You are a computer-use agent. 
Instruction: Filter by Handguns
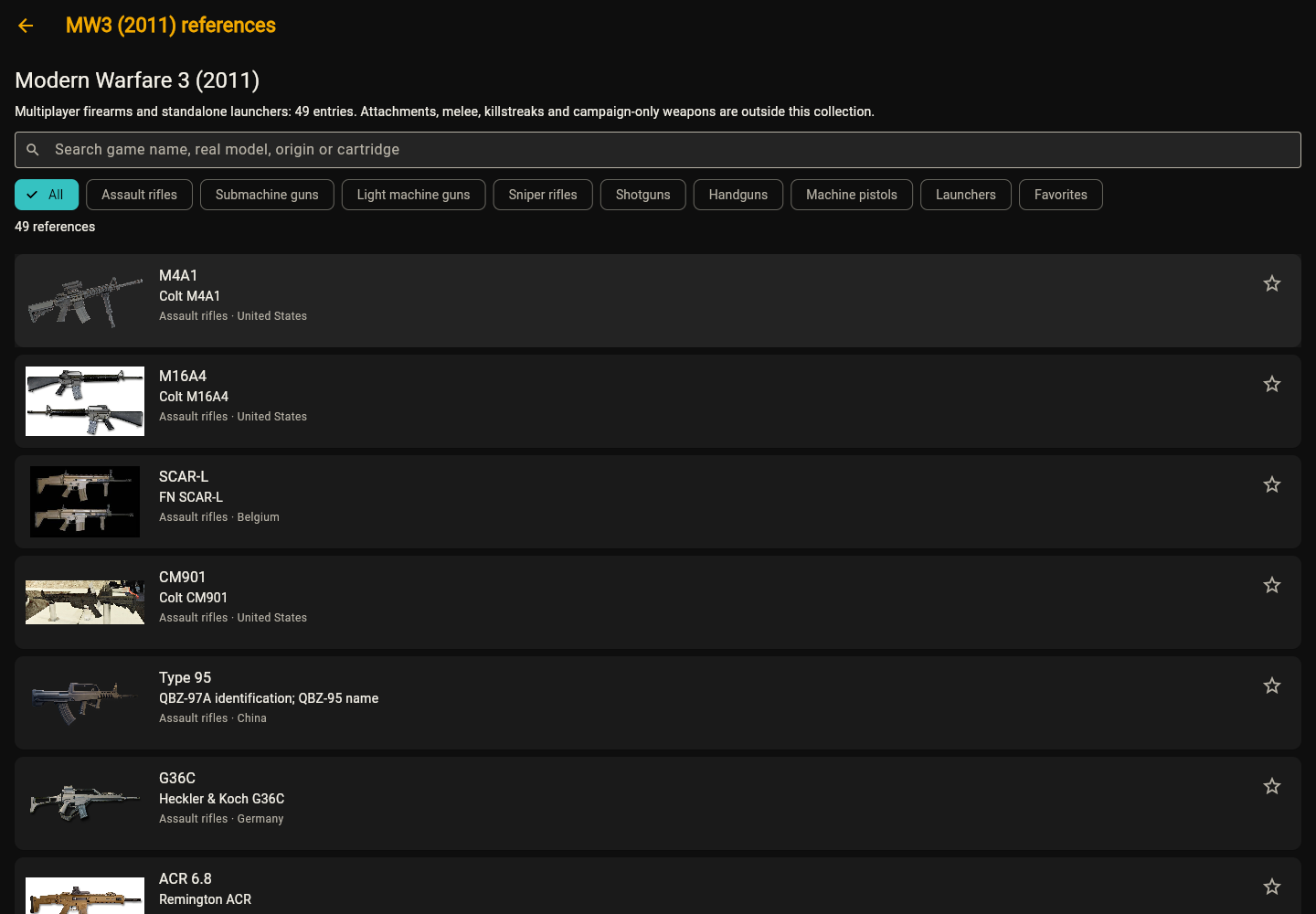click(738, 195)
